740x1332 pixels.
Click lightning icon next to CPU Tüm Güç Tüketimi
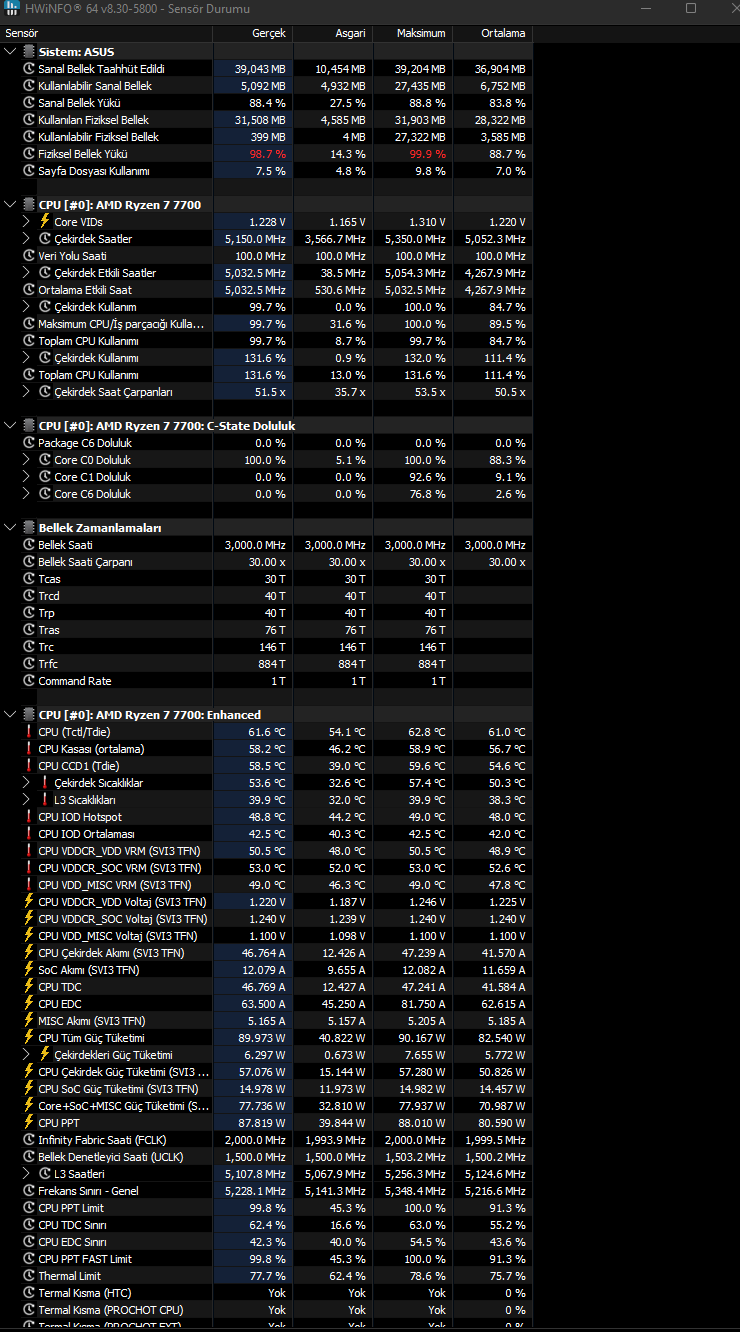click(x=28, y=1038)
